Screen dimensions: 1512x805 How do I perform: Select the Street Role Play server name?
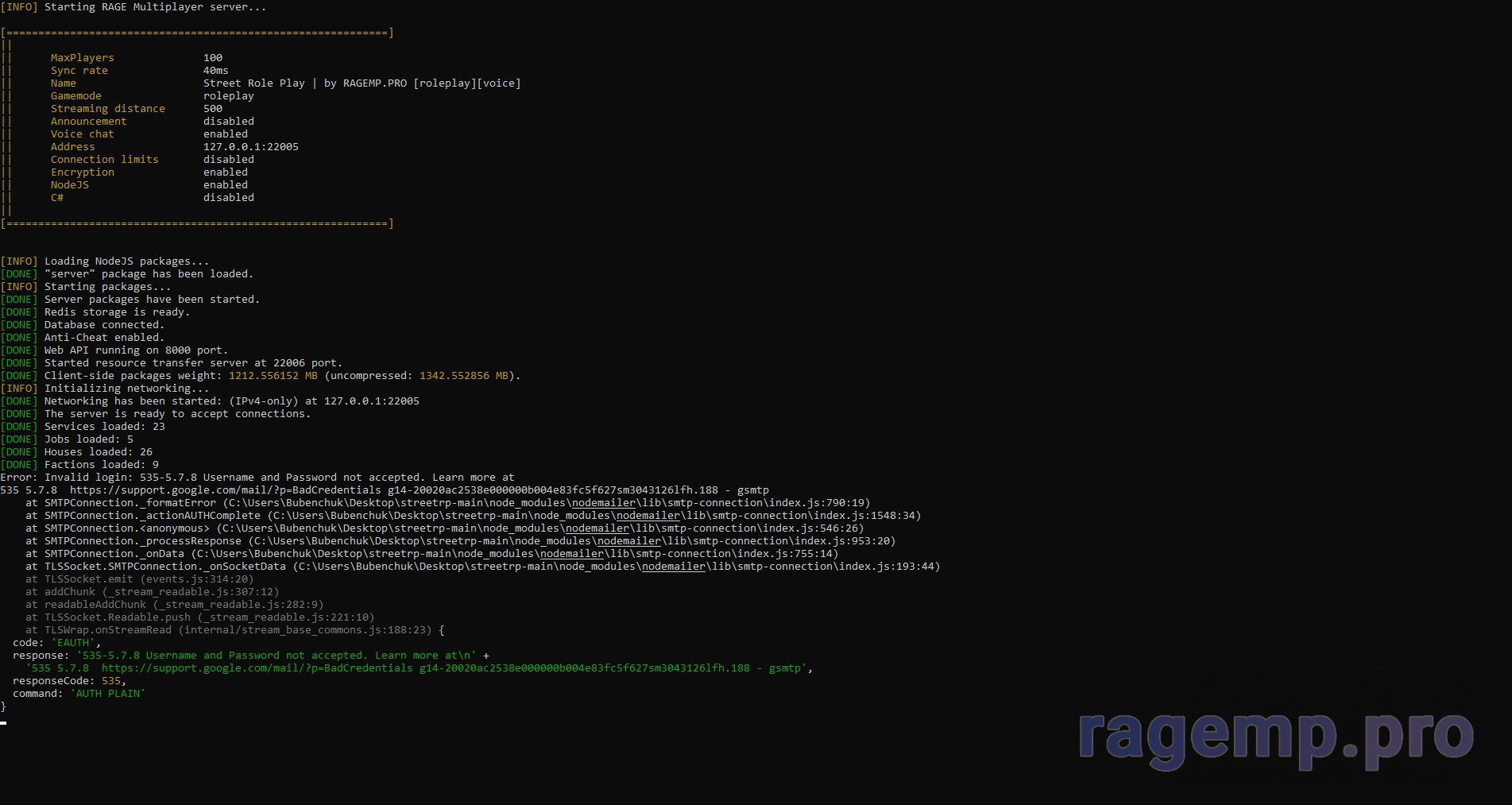click(x=253, y=83)
